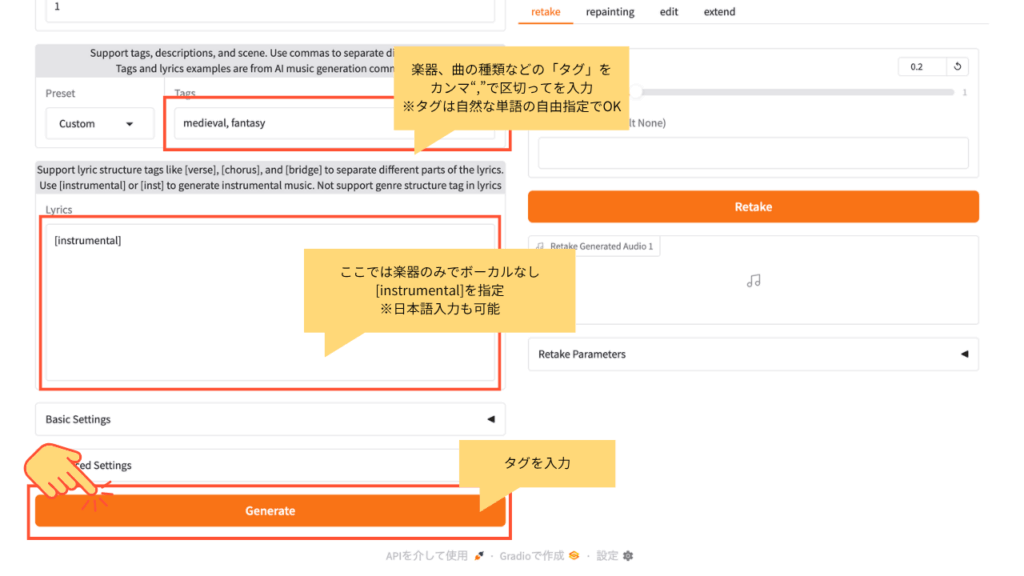Click the reset icon beside the 0.2 value
The height and width of the screenshot is (576, 1024).
click(x=957, y=67)
